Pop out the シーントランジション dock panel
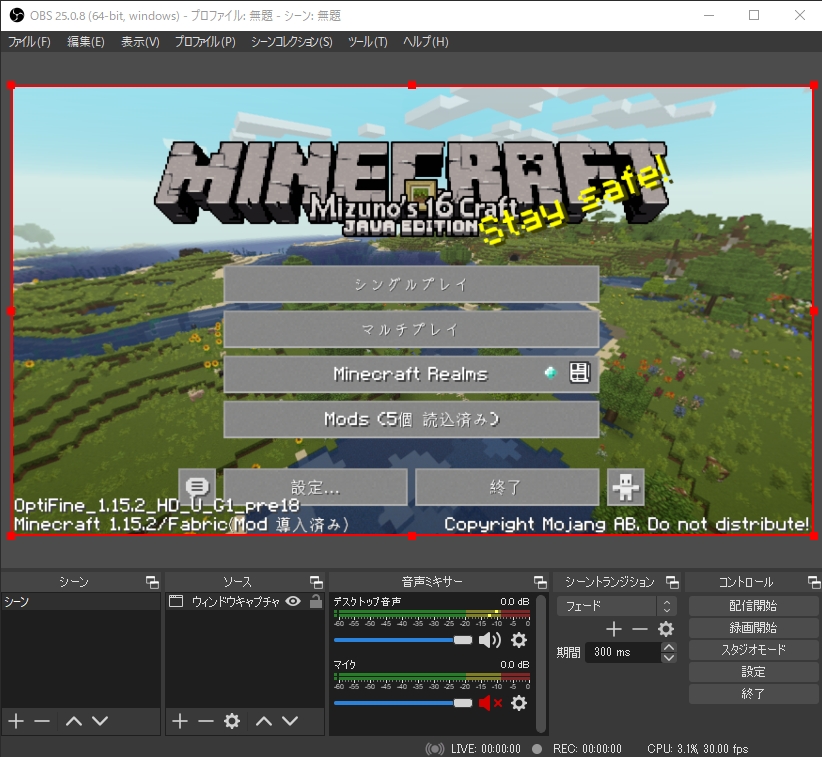822x757 pixels. 672,582
